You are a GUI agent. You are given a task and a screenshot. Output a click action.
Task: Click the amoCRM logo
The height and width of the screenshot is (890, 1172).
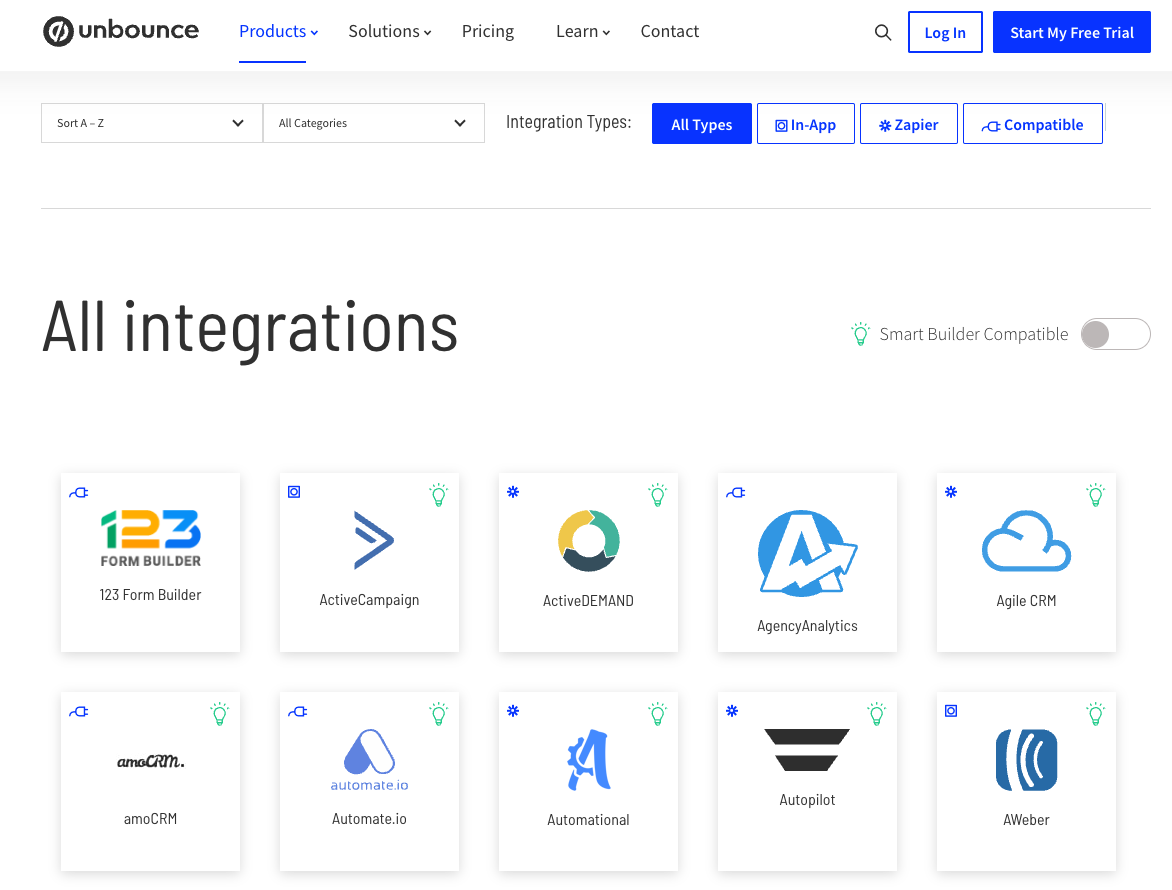click(151, 761)
